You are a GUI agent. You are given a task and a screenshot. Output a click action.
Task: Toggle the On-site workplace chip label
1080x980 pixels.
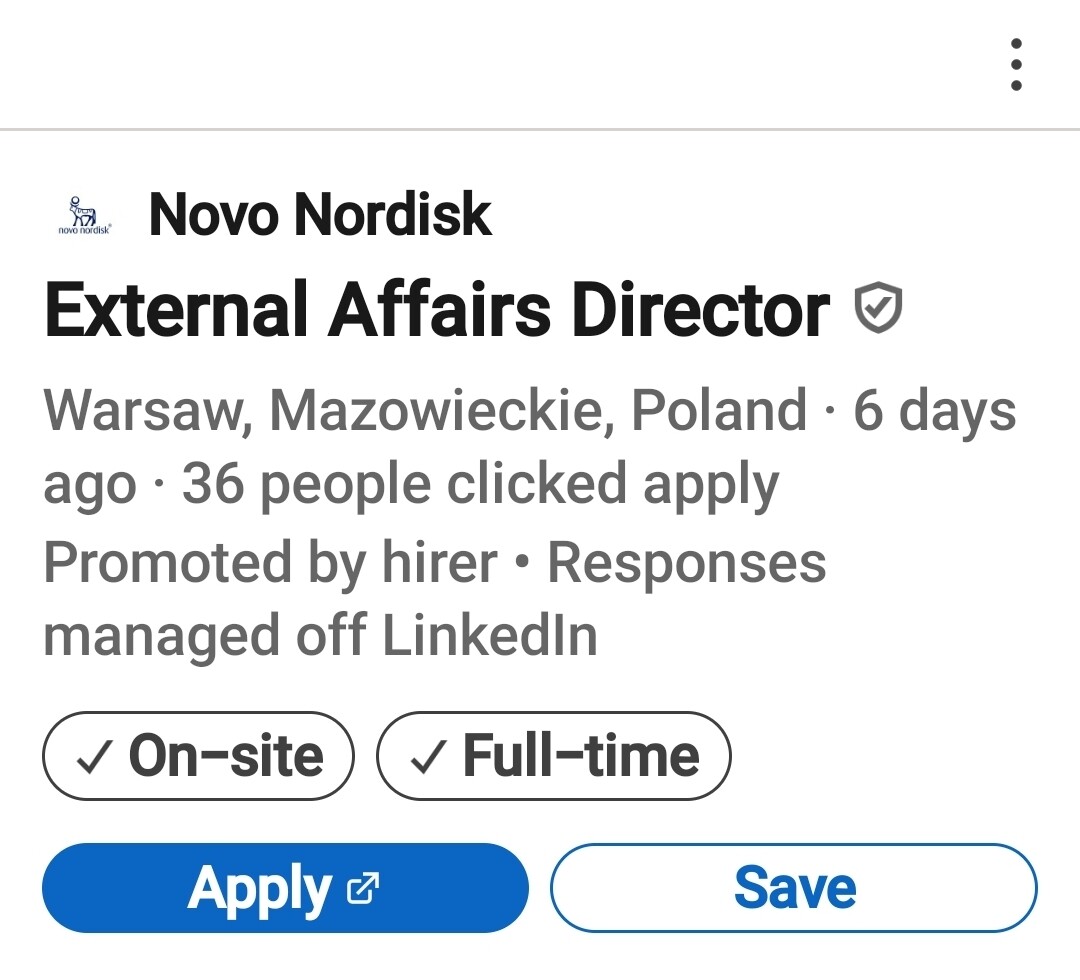pyautogui.click(x=226, y=756)
